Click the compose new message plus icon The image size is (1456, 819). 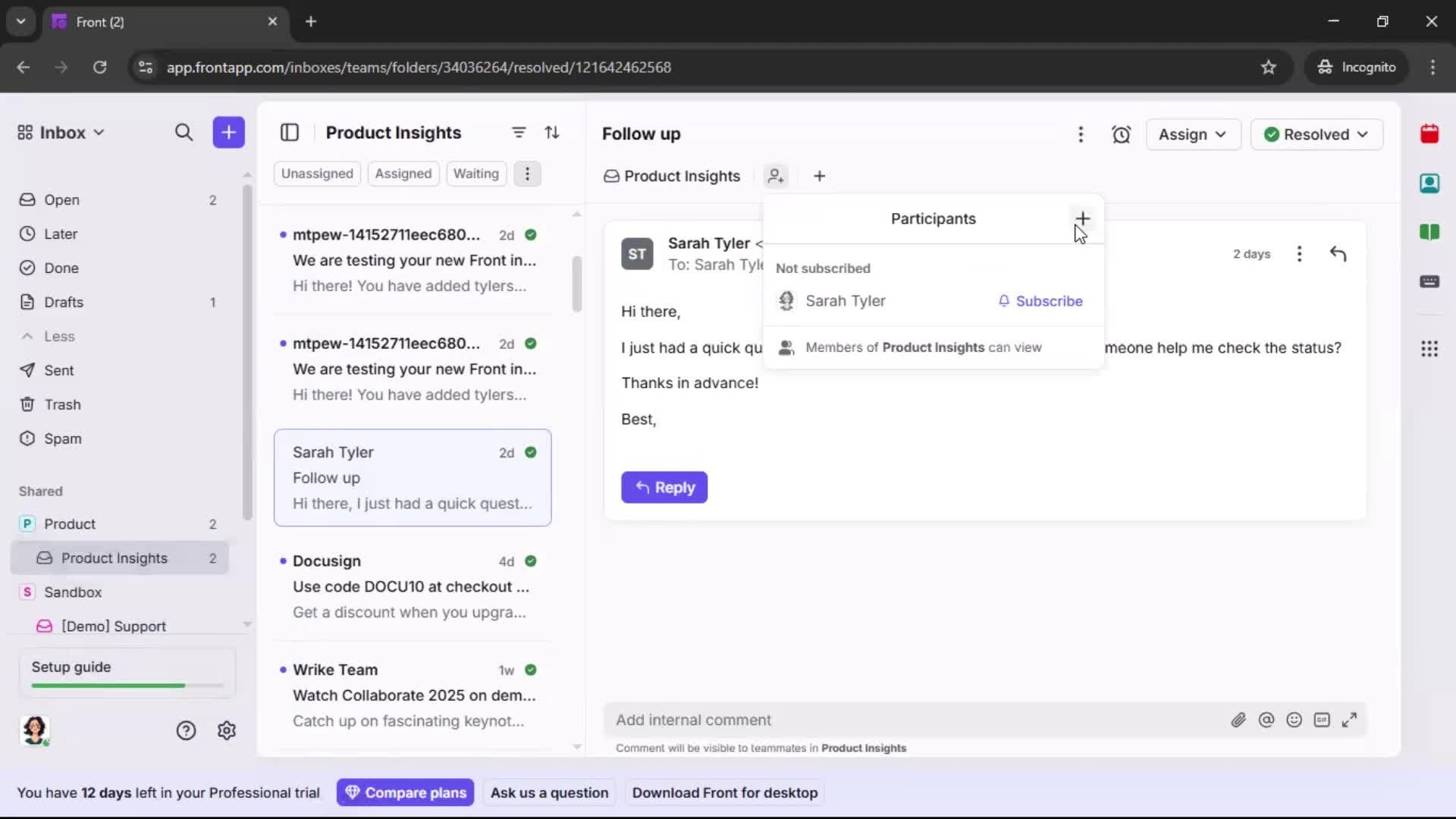tap(228, 132)
